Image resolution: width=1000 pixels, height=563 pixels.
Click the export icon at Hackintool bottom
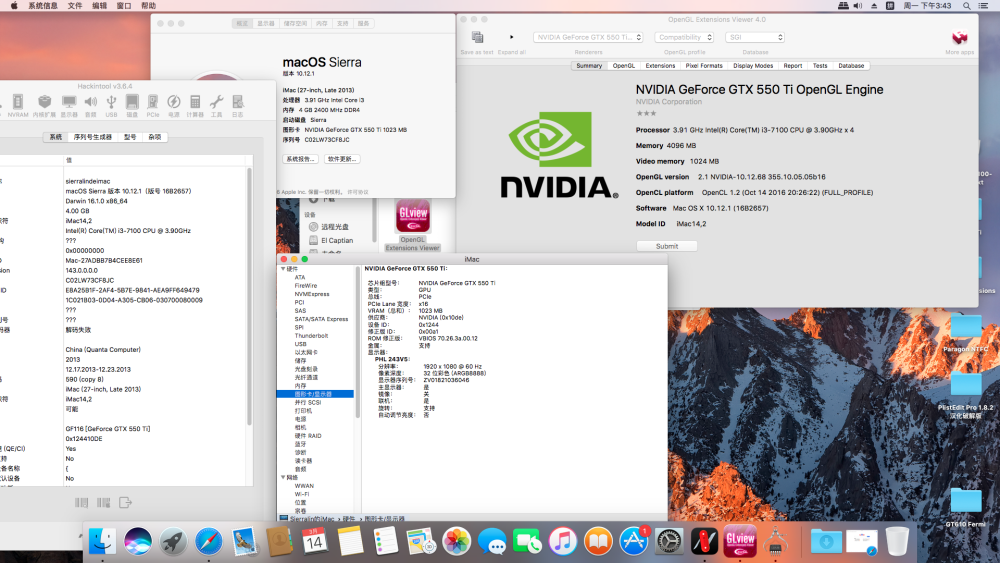(125, 502)
